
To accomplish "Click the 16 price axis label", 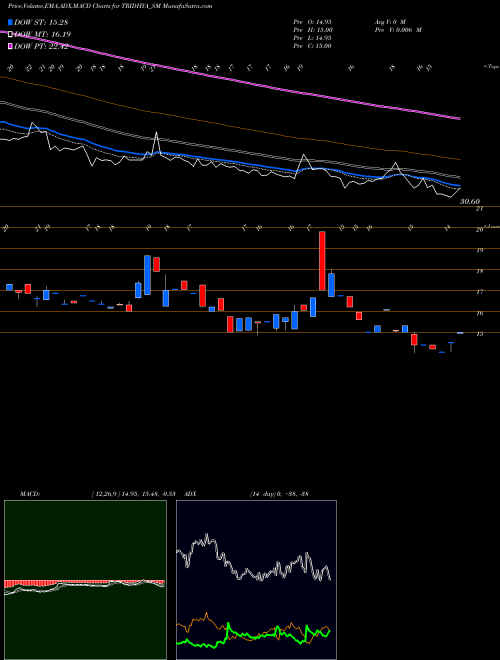I will click(479, 313).
